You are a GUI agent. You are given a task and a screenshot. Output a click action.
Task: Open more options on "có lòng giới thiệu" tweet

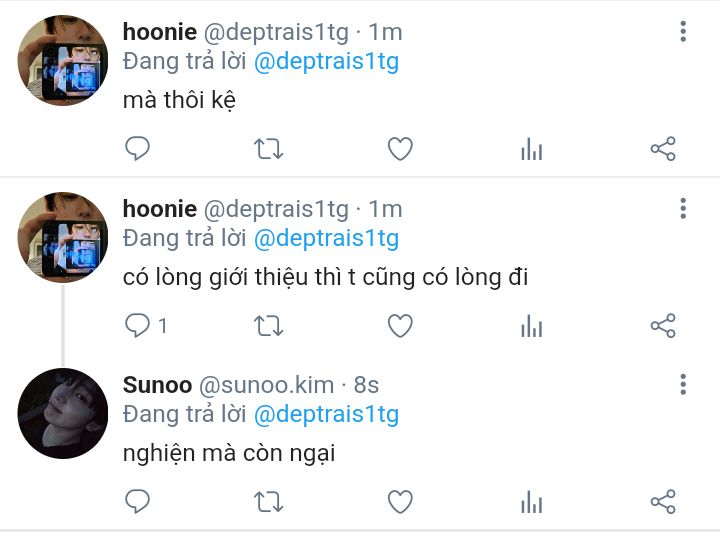683,208
